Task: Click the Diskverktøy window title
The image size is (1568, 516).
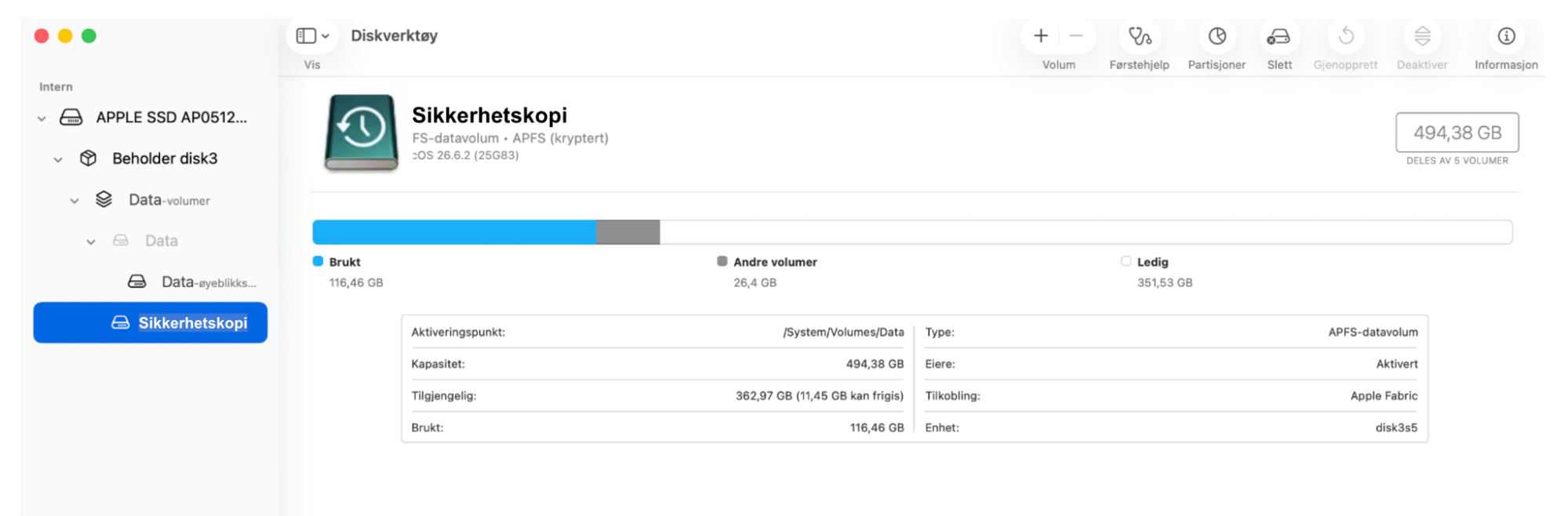Action: click(394, 36)
